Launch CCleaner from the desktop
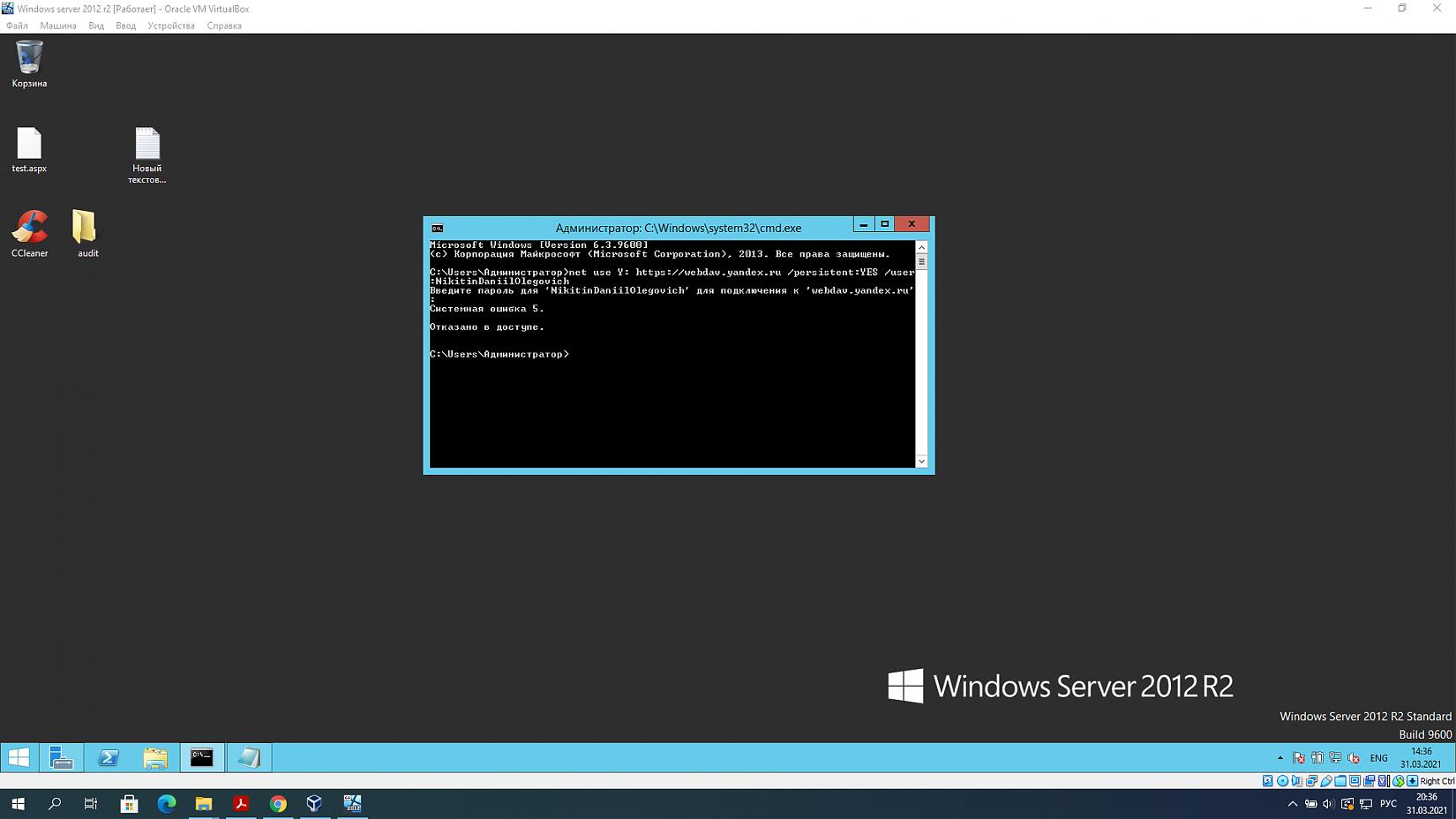Viewport: 1456px width, 819px height. [29, 234]
